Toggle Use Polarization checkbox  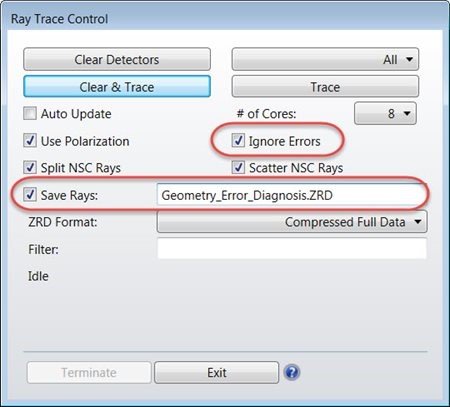30,141
